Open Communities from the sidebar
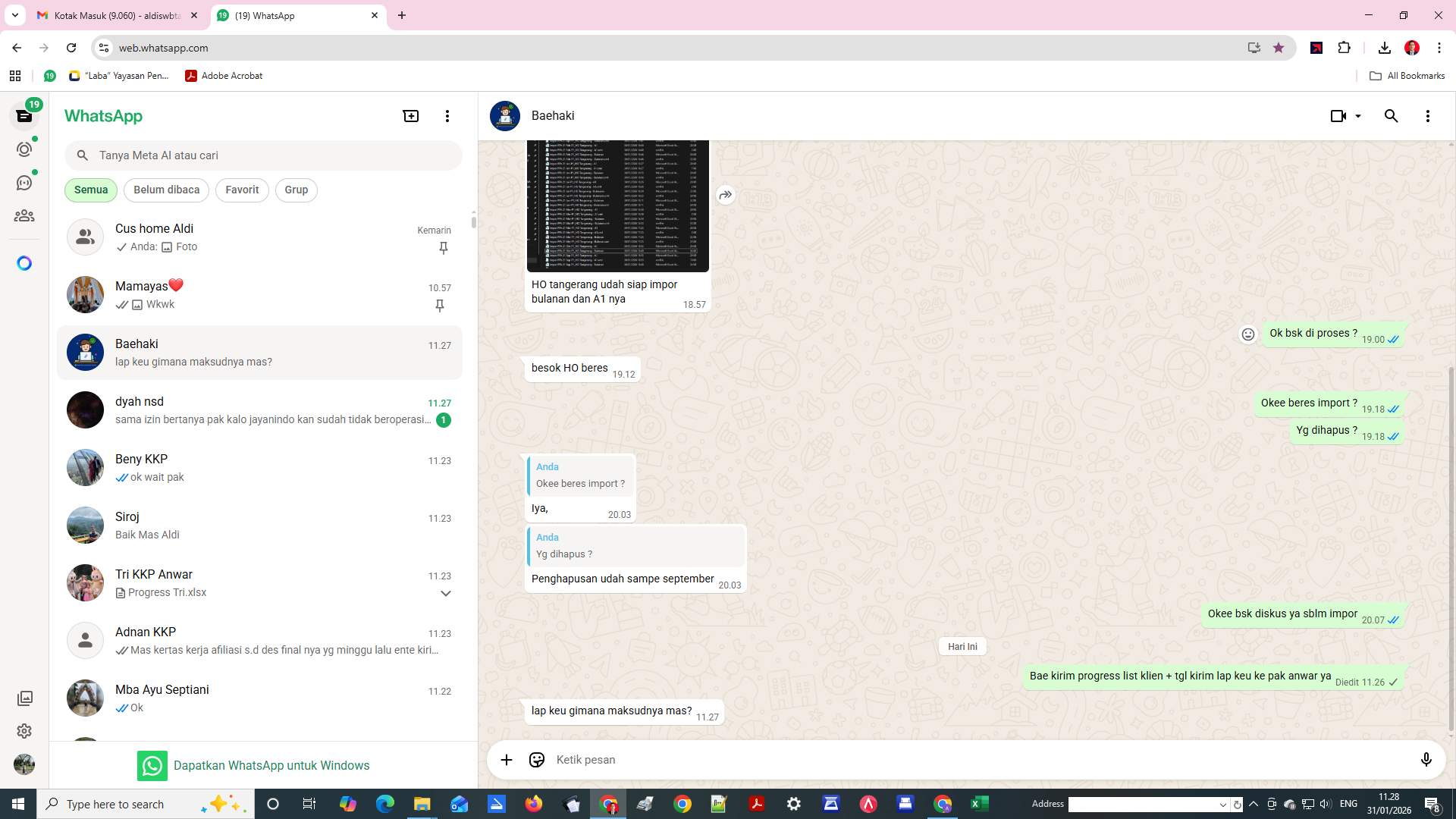 (x=24, y=215)
